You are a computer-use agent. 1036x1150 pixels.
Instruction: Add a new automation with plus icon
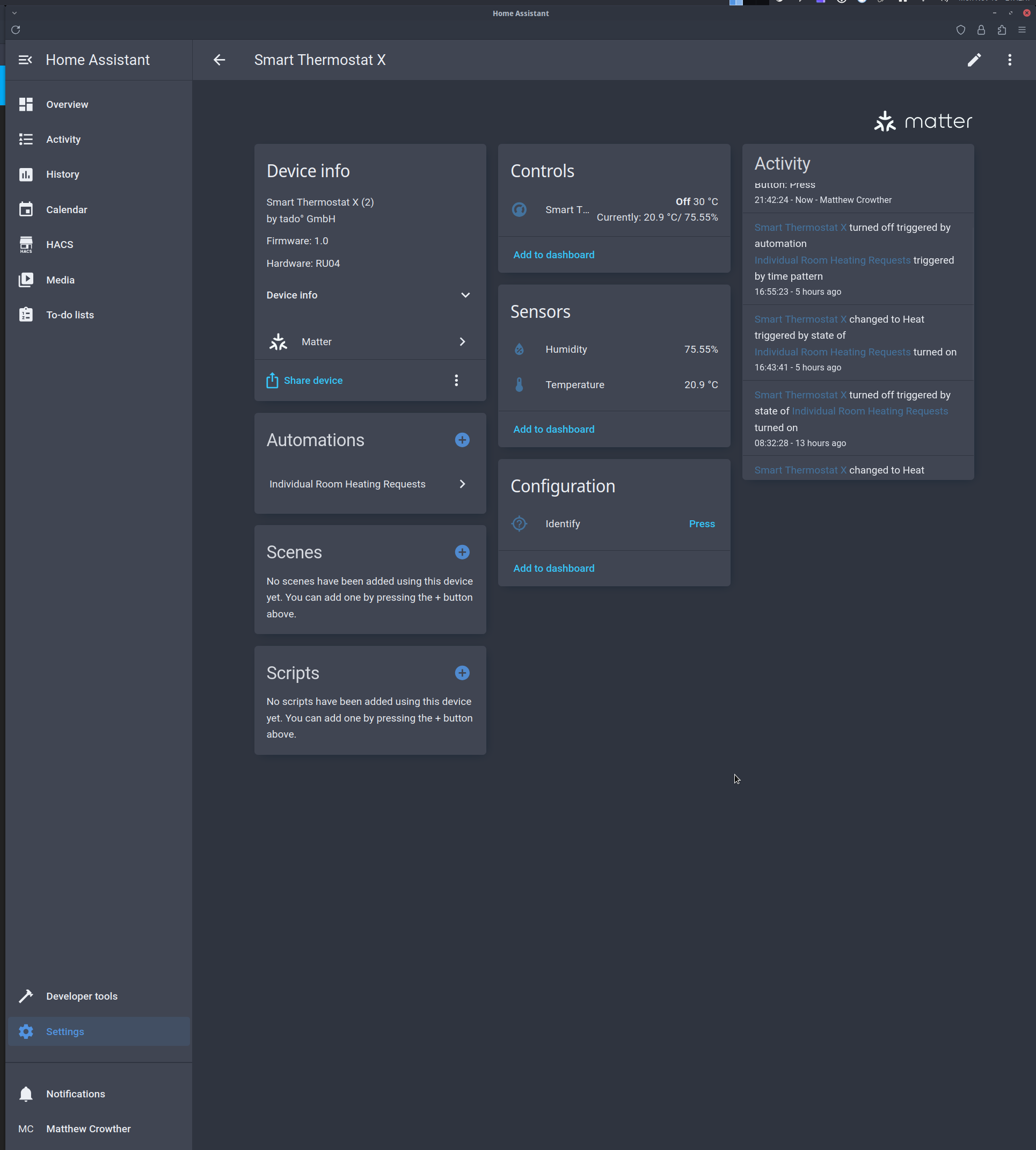click(462, 440)
